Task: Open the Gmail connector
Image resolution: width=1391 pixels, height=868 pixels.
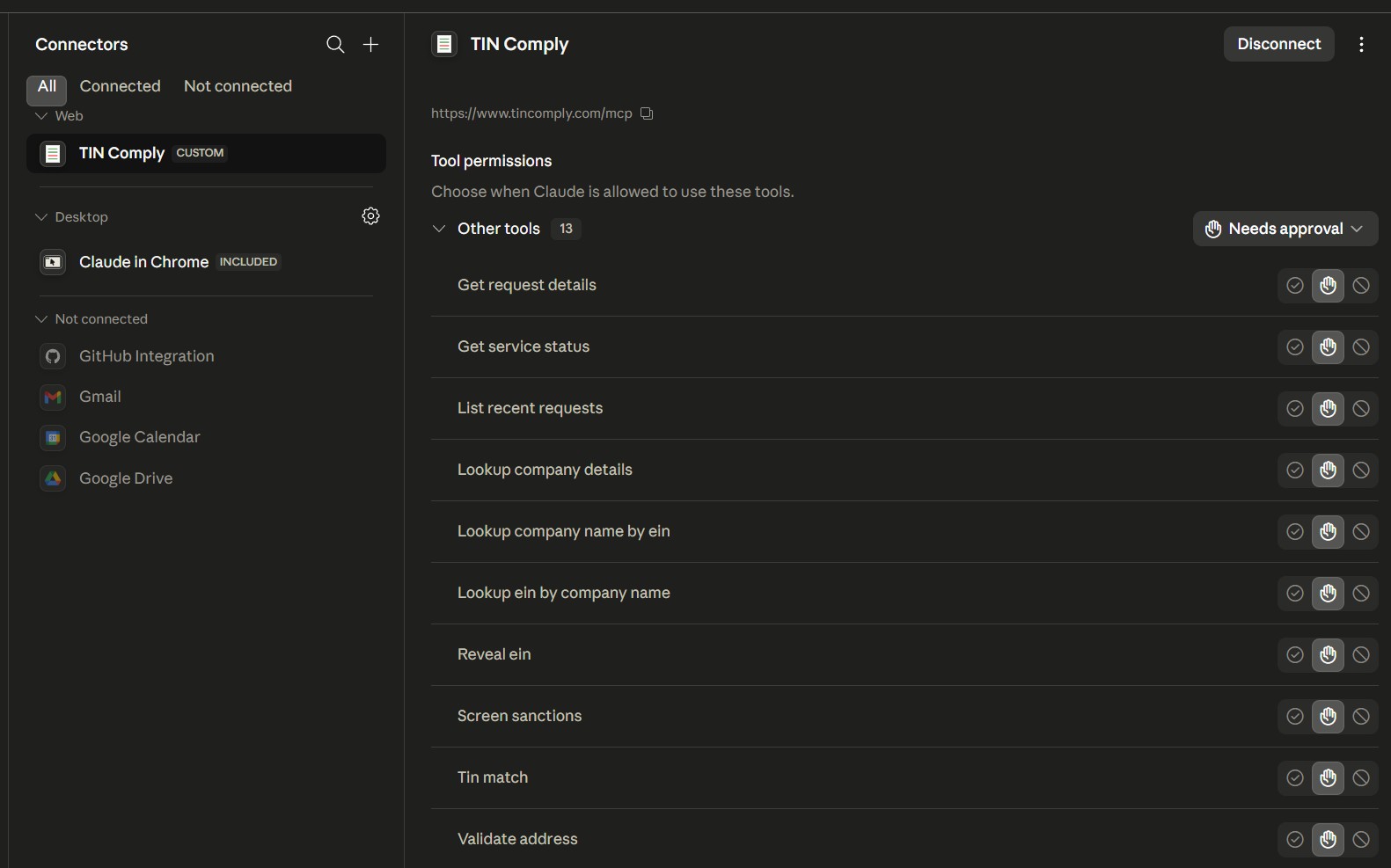Action: [206, 397]
